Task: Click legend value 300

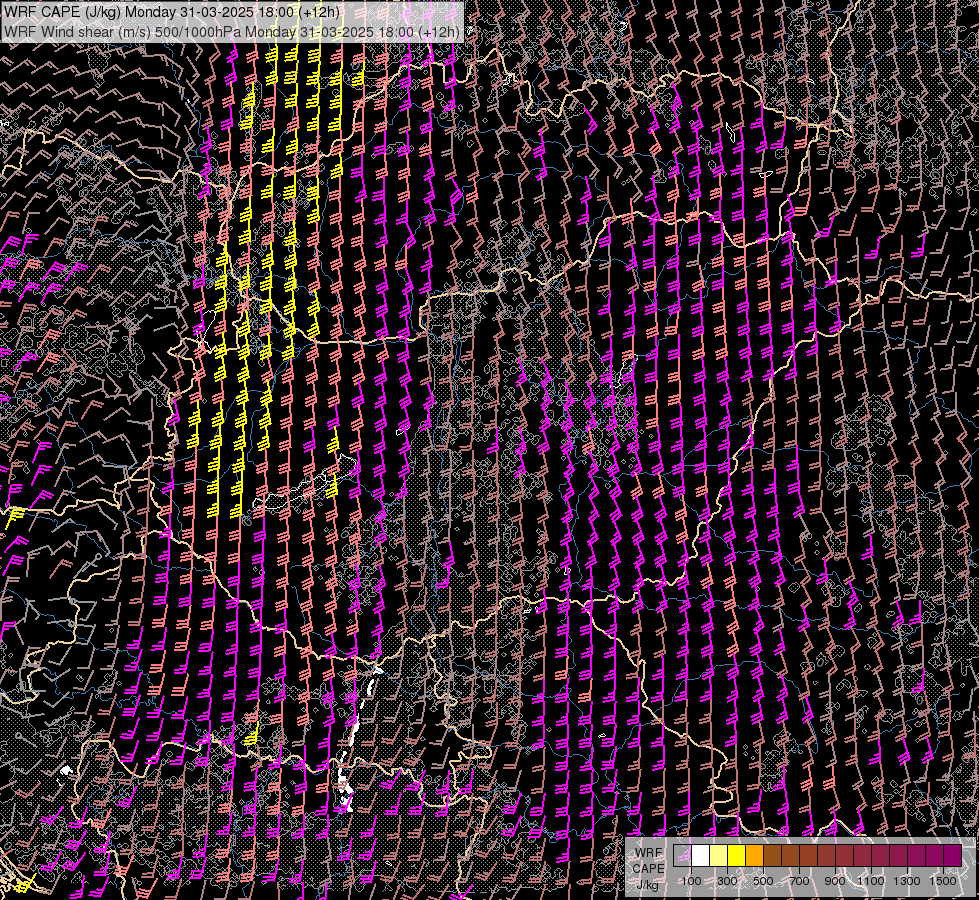Action: (x=727, y=881)
